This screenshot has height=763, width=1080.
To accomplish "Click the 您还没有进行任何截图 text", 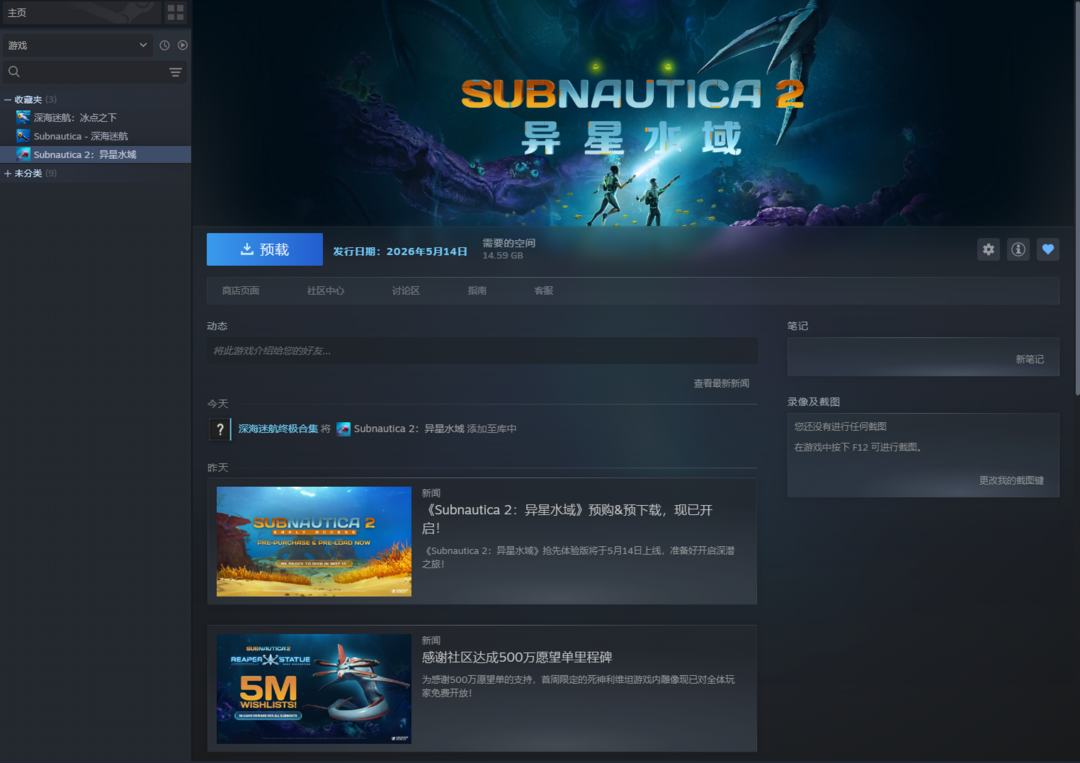I will pyautogui.click(x=840, y=427).
